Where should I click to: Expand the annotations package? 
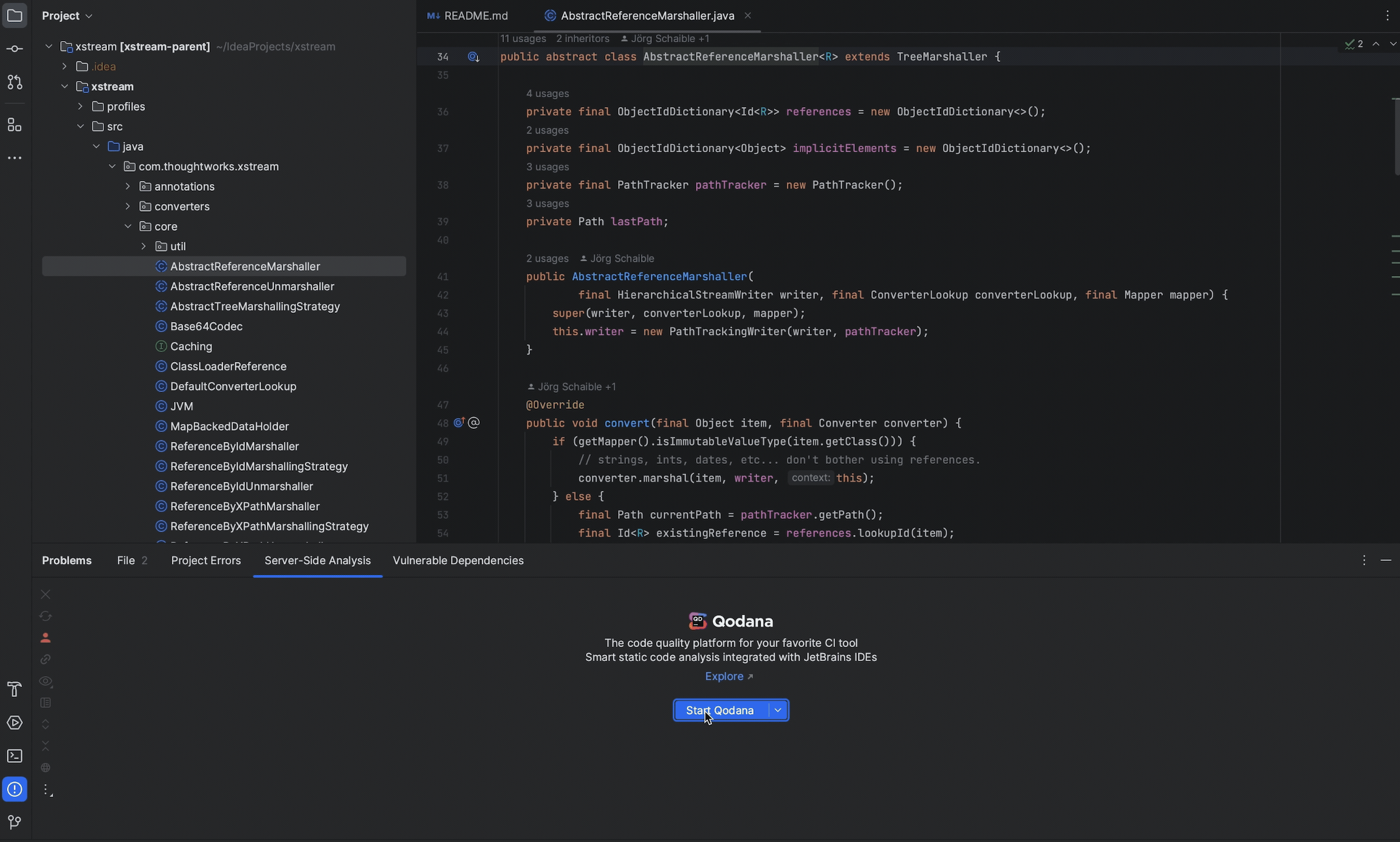128,186
